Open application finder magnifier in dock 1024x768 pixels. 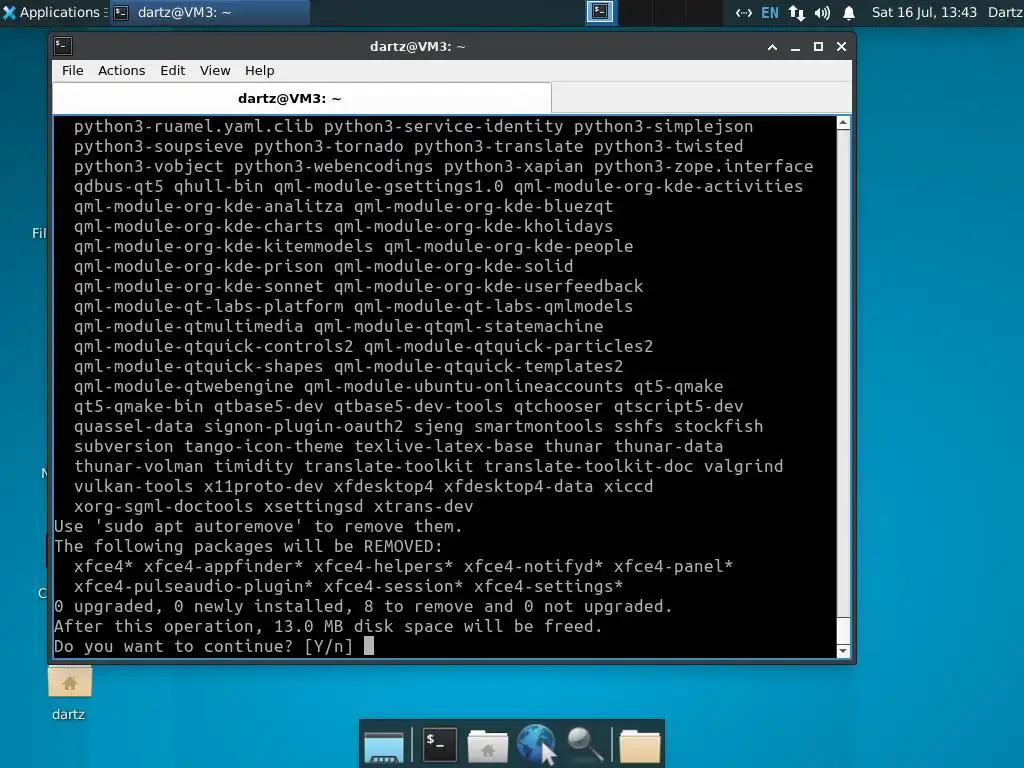click(584, 744)
